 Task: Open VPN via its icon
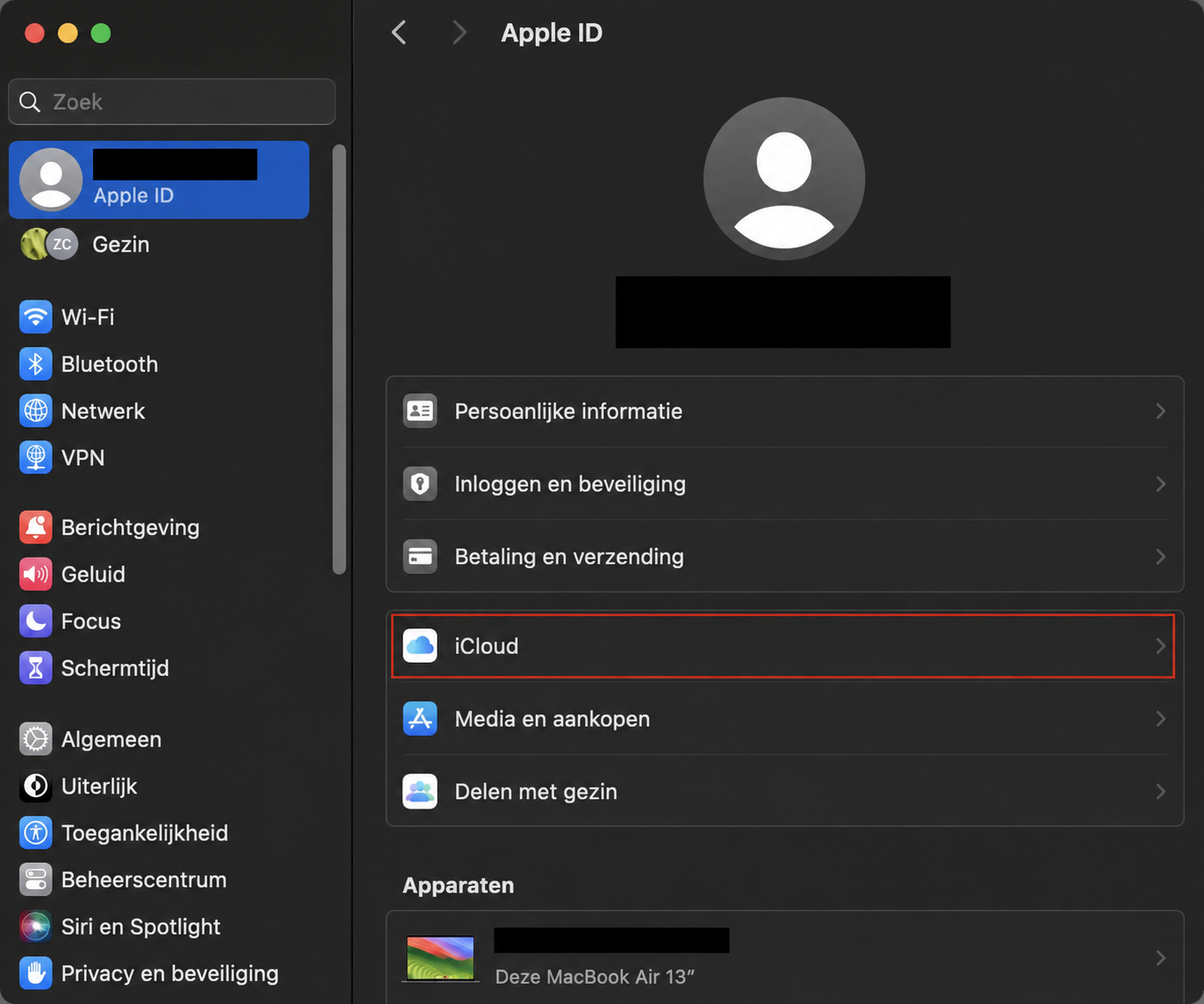pyautogui.click(x=36, y=458)
